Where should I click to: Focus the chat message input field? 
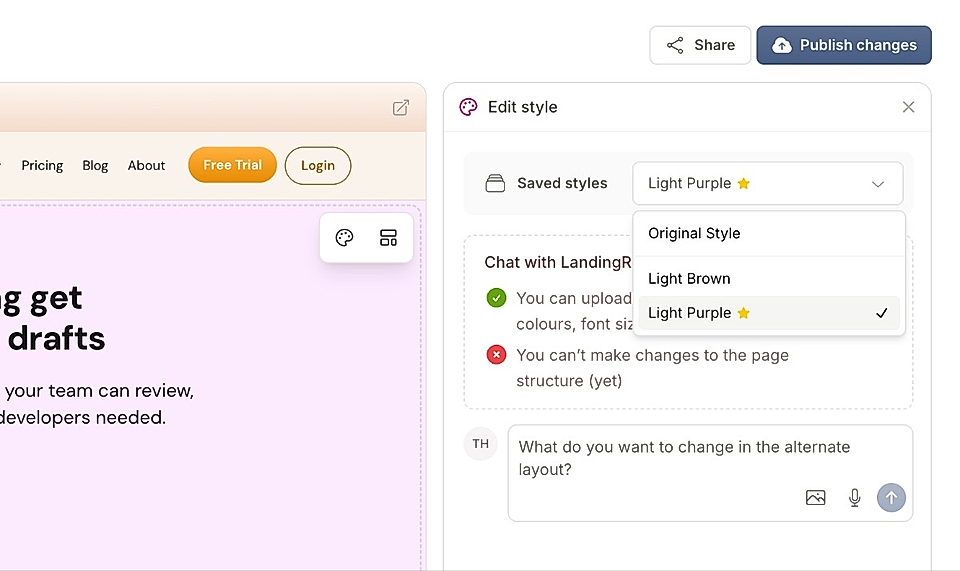coord(710,473)
